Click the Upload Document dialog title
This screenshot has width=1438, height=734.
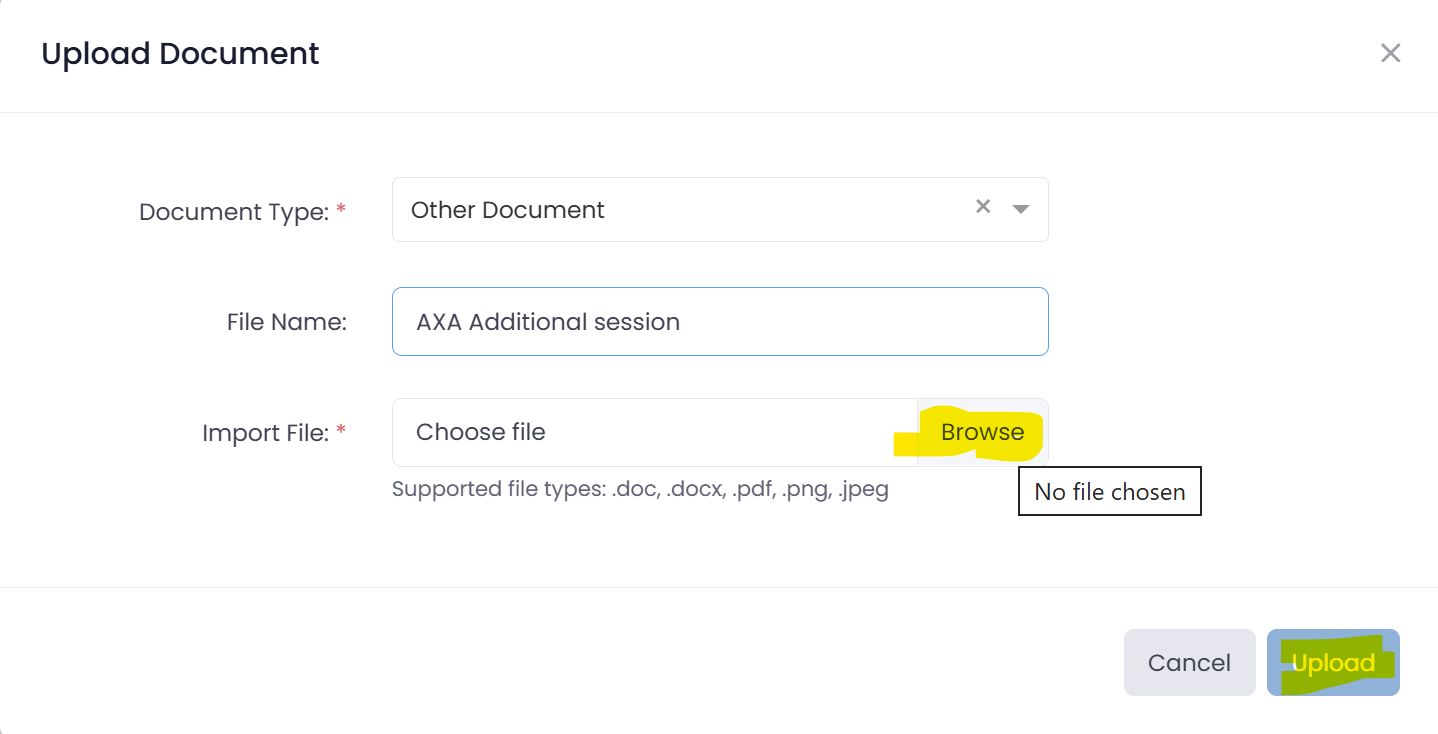(180, 53)
